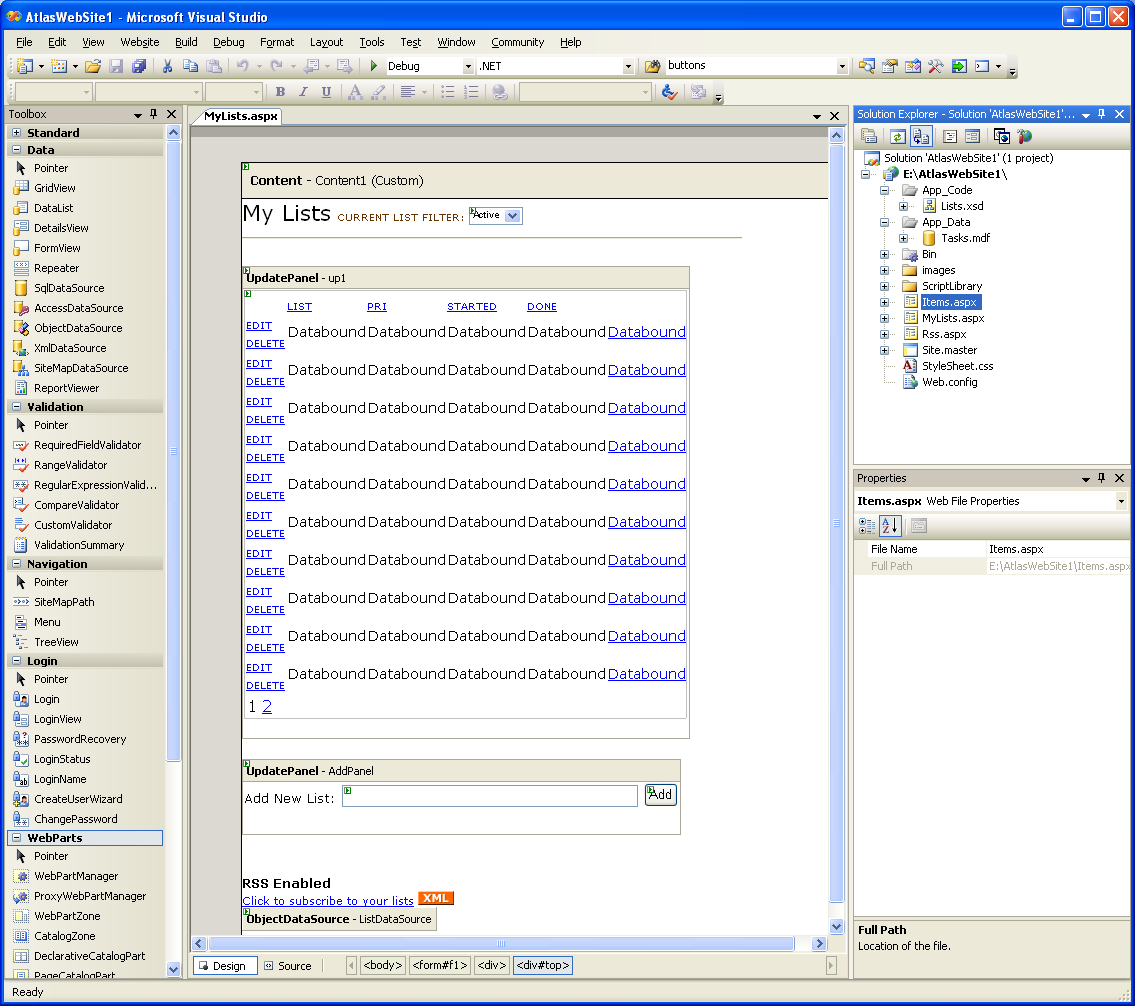Screen dimensions: 1135x1006
Task: Open the Active list filter dropdown
Action: pyautogui.click(x=512, y=216)
